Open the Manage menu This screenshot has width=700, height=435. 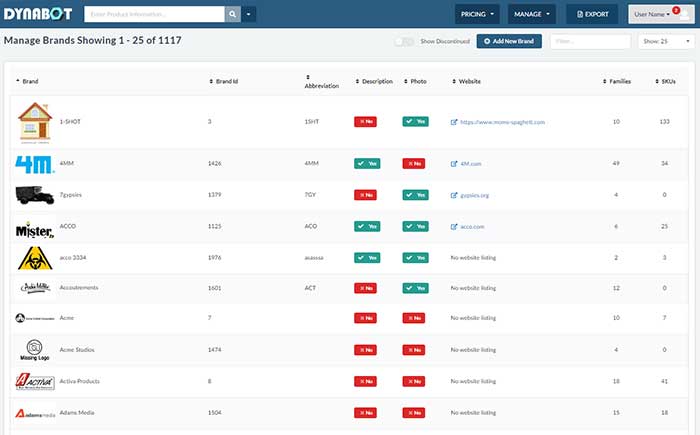tap(532, 14)
